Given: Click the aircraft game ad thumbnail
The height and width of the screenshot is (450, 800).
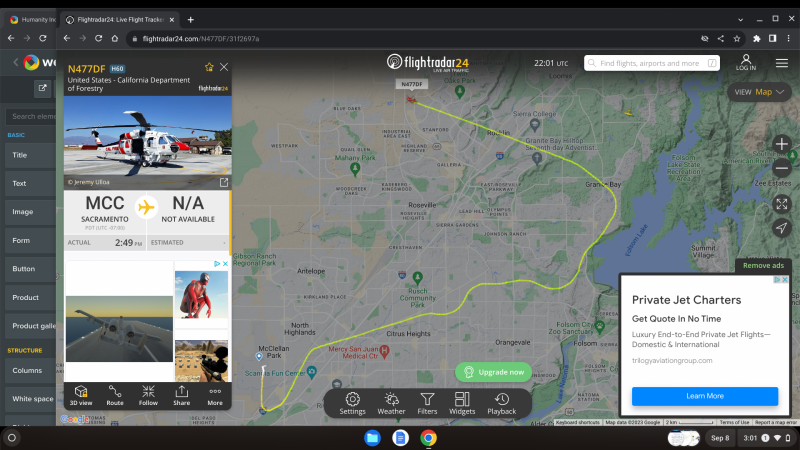Looking at the screenshot, I should [x=119, y=329].
